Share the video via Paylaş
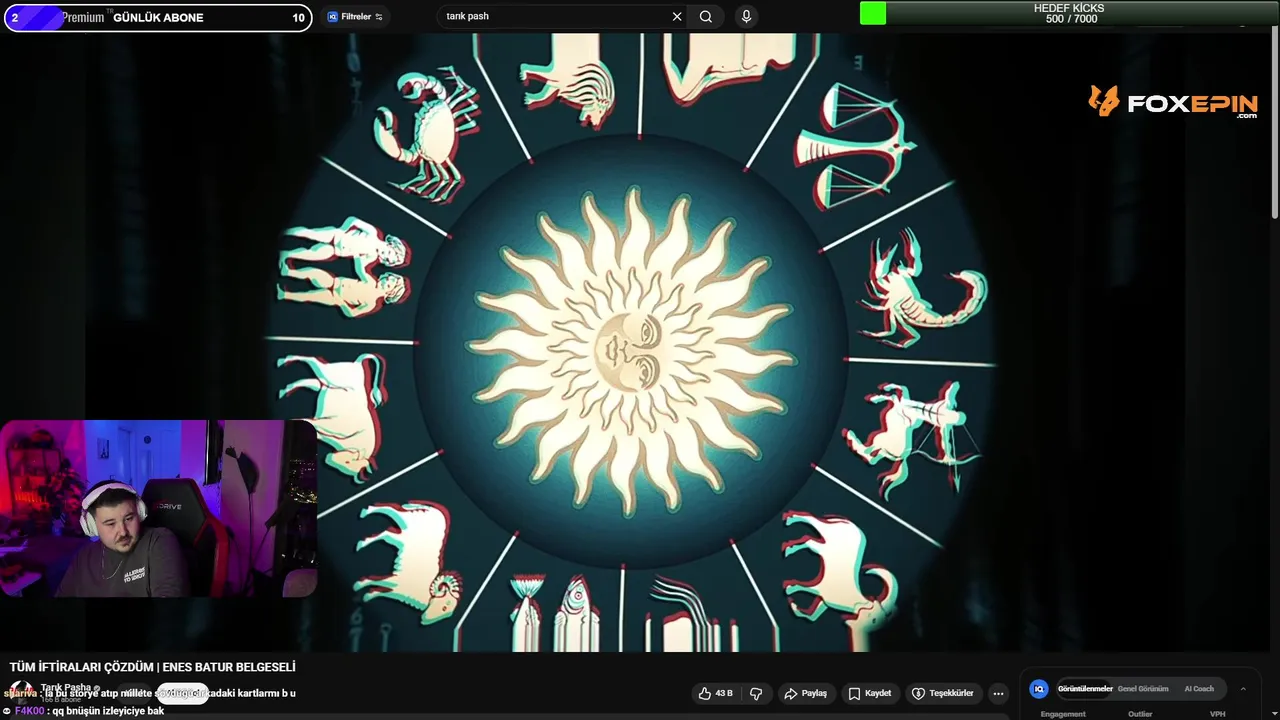 pyautogui.click(x=806, y=693)
